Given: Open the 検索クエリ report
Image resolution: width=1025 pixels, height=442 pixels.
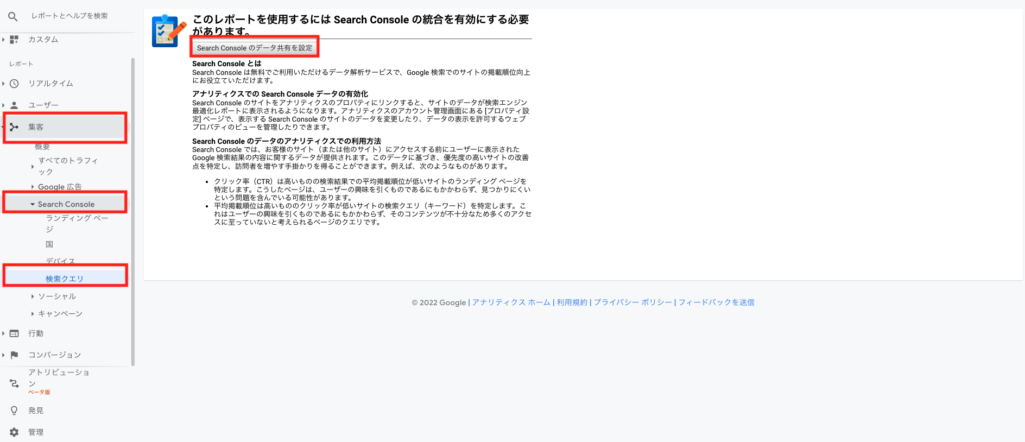Looking at the screenshot, I should [x=65, y=279].
